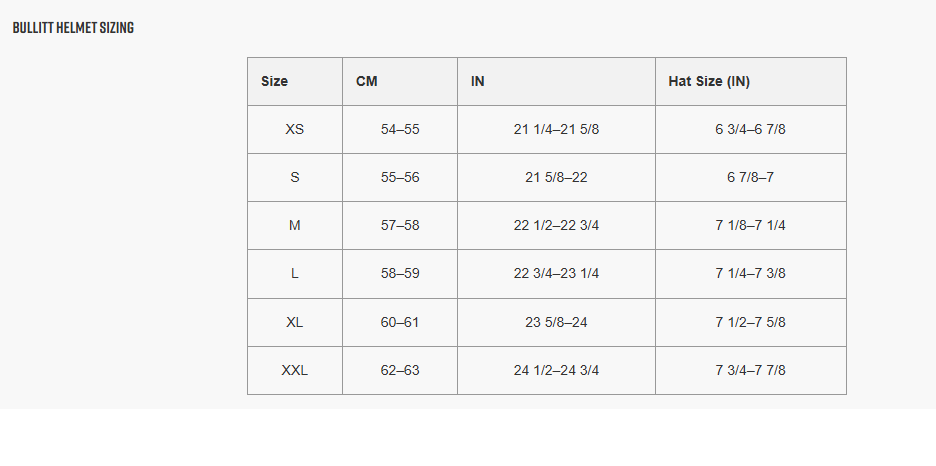Viewport: 936px width, 466px height.
Task: Click the 55–56 CM cell
Action: pyautogui.click(x=400, y=177)
